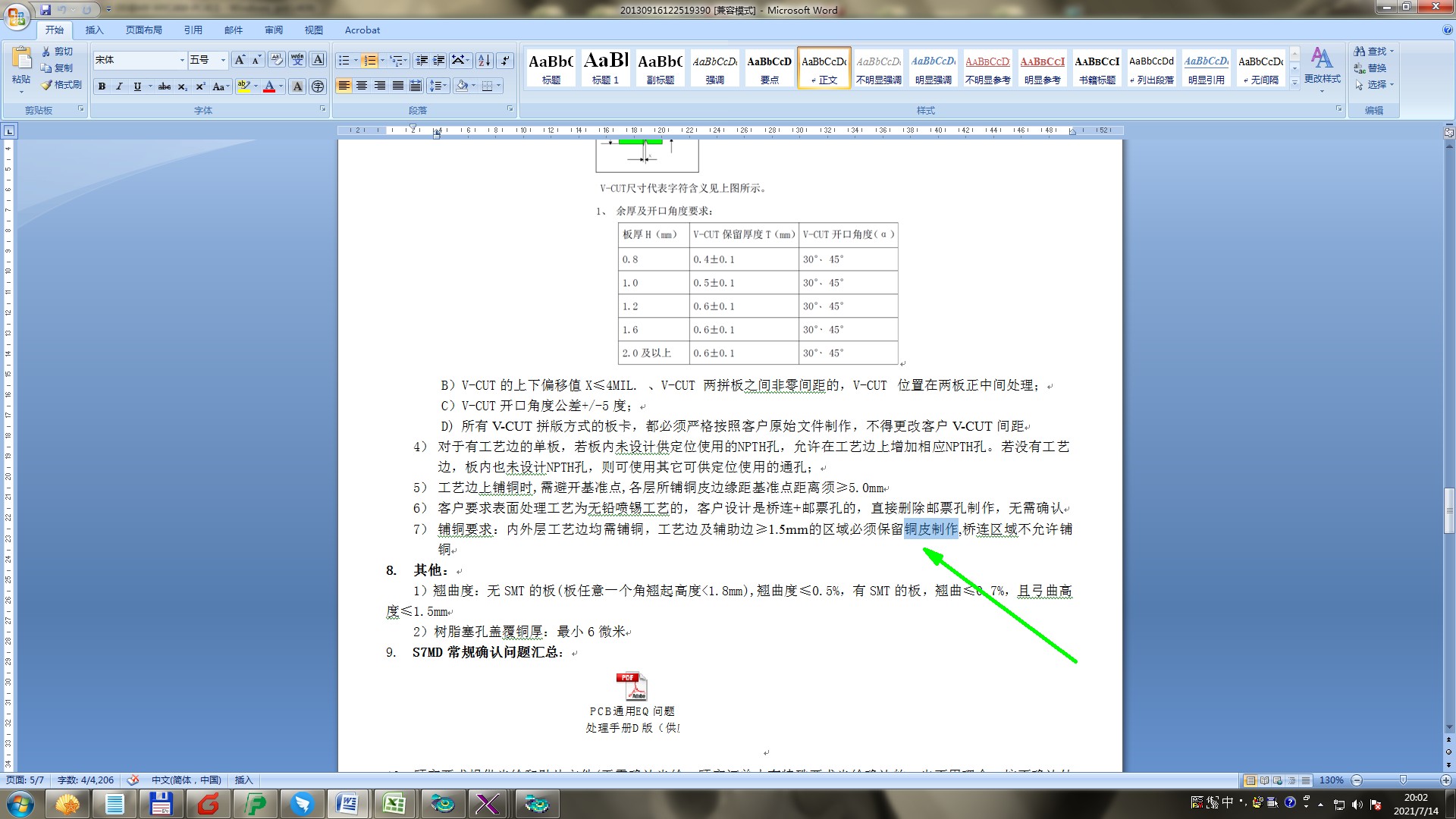Open the 审阅 ribbon tab
The width and height of the screenshot is (1456, 819).
pyautogui.click(x=274, y=30)
